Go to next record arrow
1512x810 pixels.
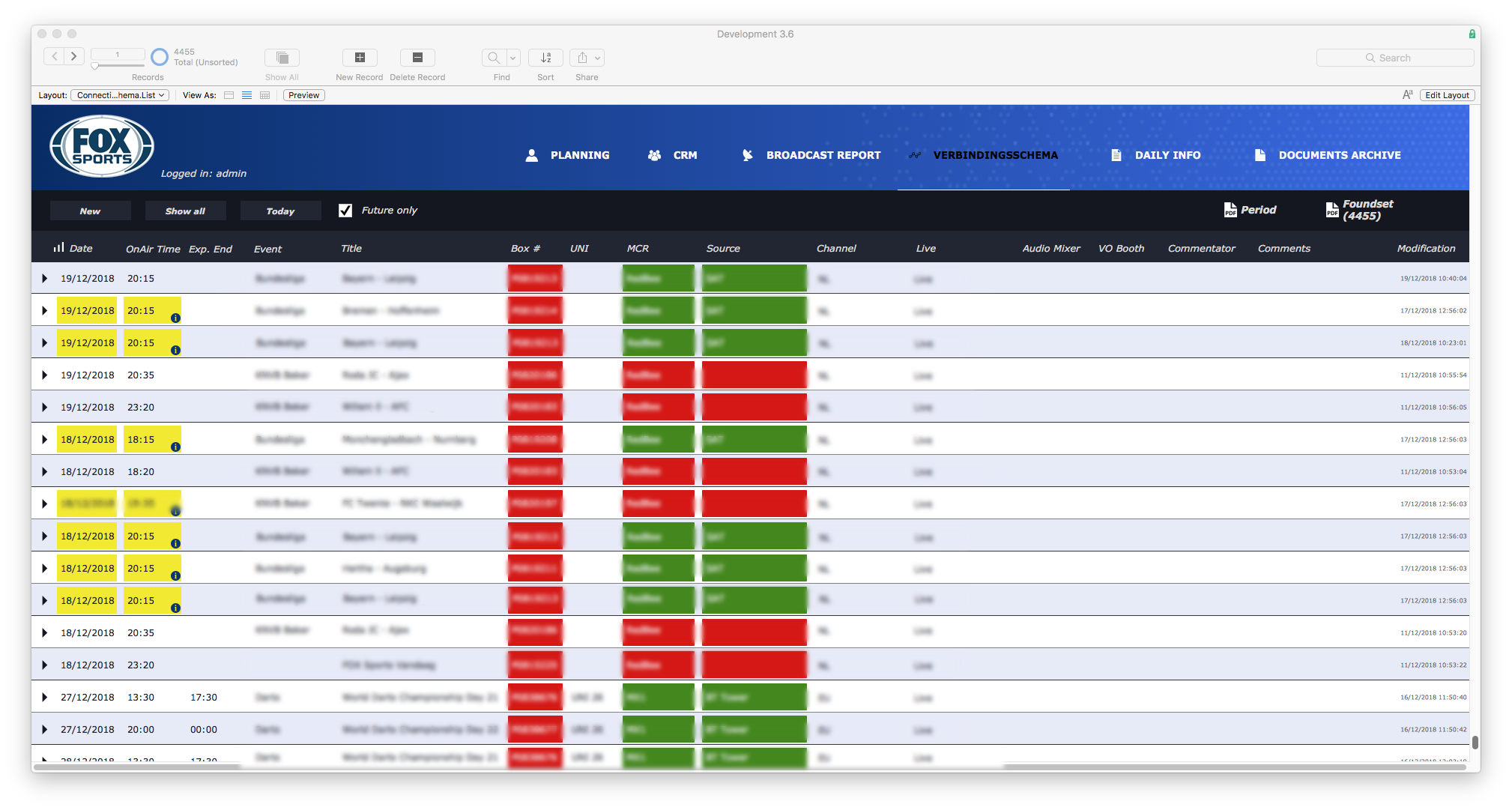pyautogui.click(x=73, y=56)
